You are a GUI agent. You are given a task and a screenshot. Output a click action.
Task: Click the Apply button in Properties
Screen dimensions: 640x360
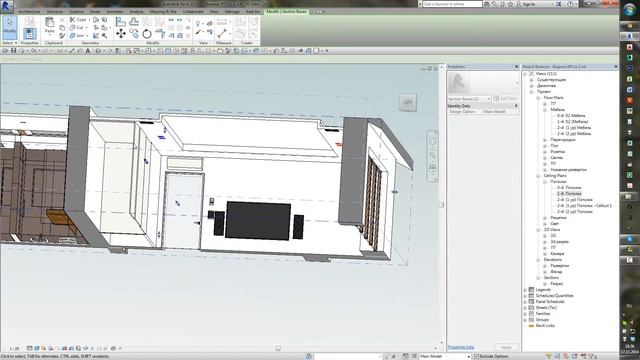coord(506,347)
